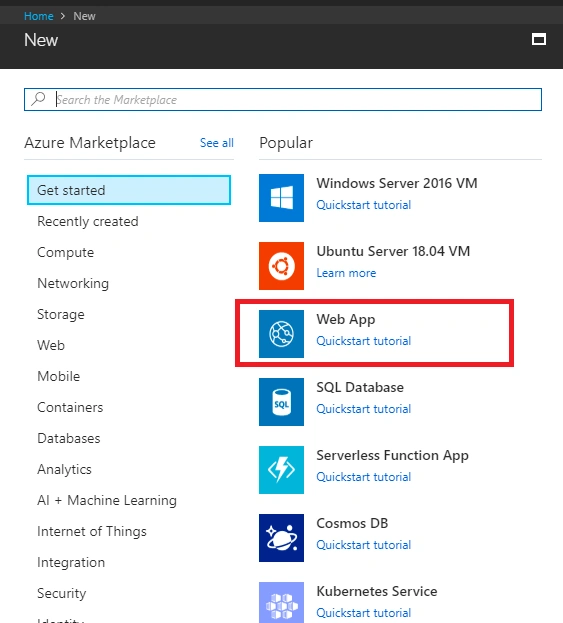The height and width of the screenshot is (623, 563).
Task: Focus the Search the Marketplace field
Action: click(283, 99)
